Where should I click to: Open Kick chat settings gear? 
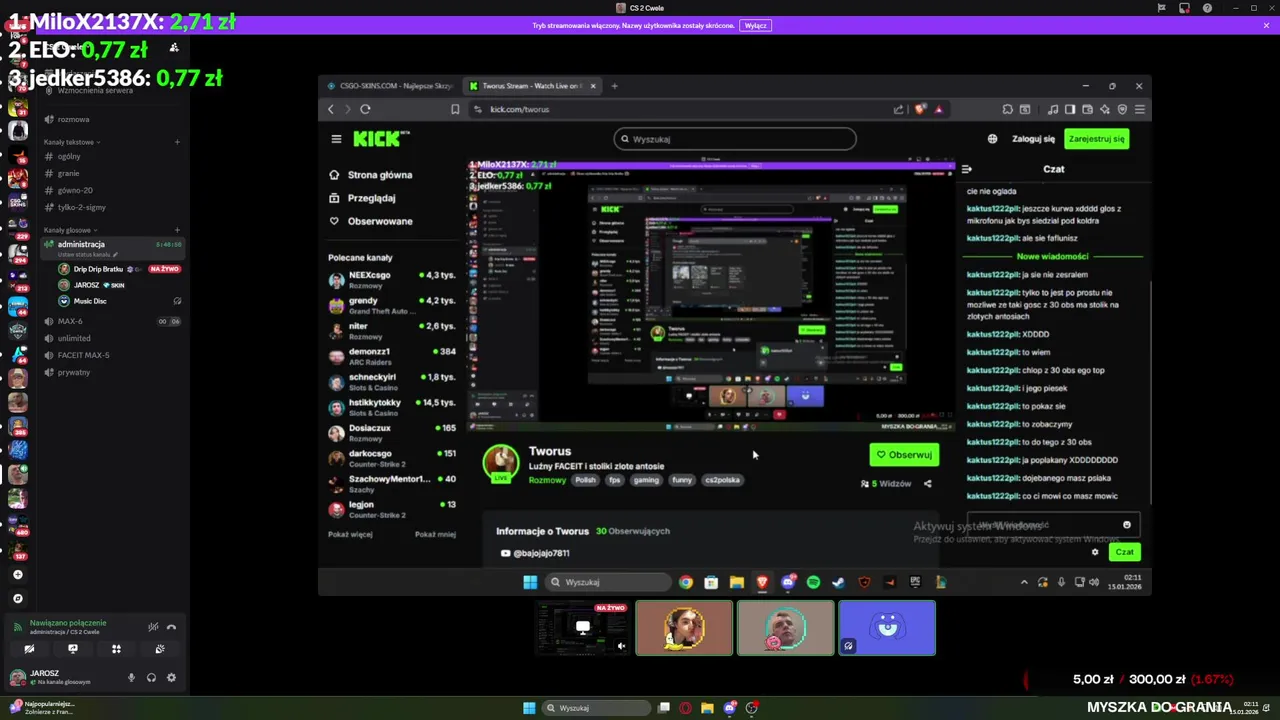click(x=1095, y=552)
